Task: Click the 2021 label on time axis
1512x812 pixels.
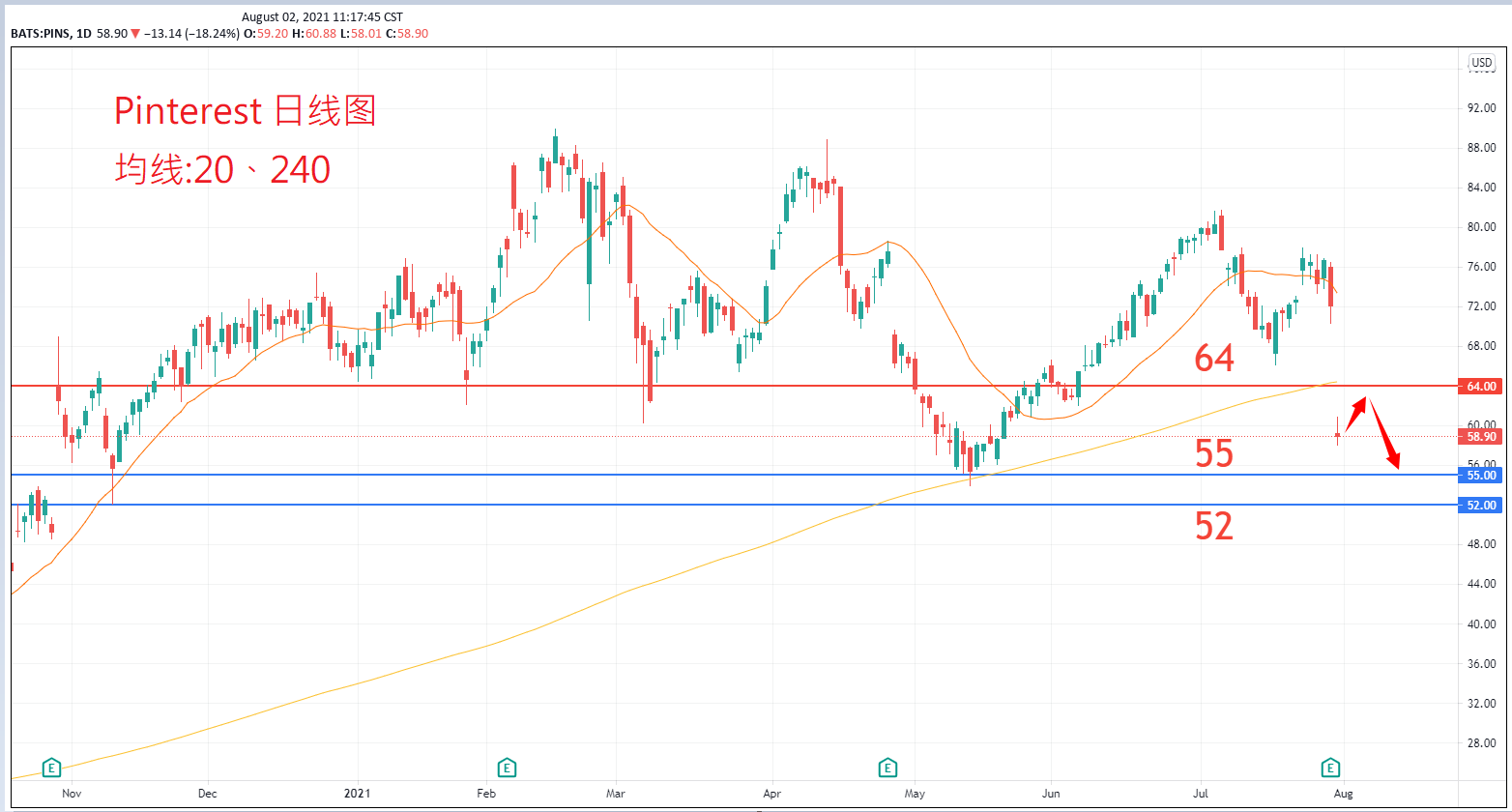Action: coord(358,793)
